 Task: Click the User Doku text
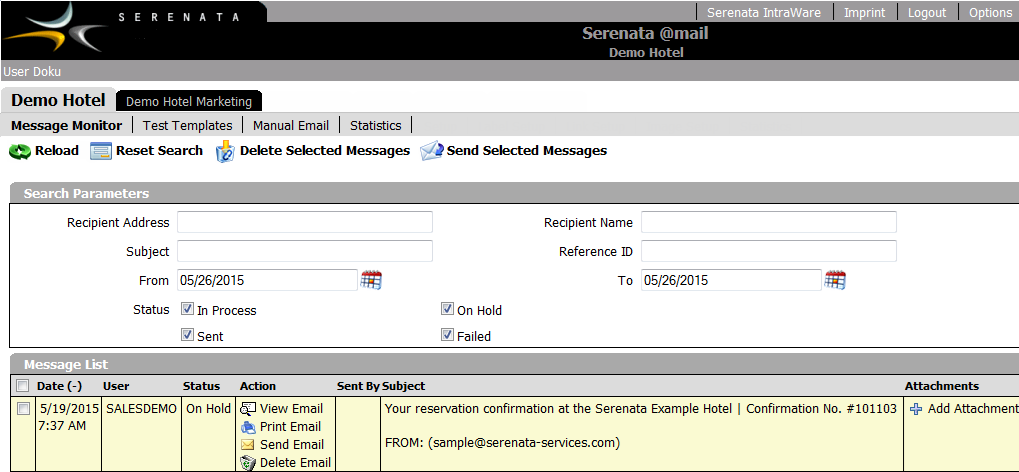pyautogui.click(x=32, y=72)
